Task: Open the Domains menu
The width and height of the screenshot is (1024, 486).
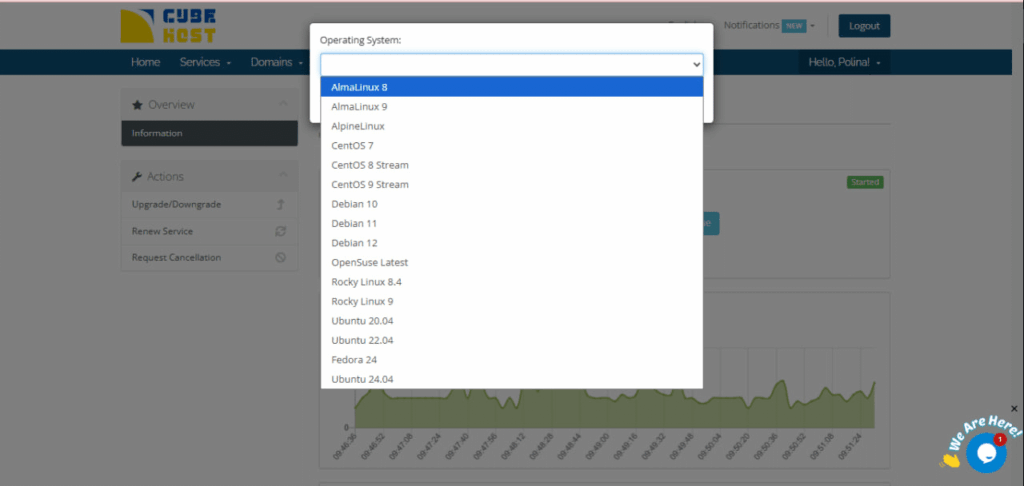Action: pos(276,62)
